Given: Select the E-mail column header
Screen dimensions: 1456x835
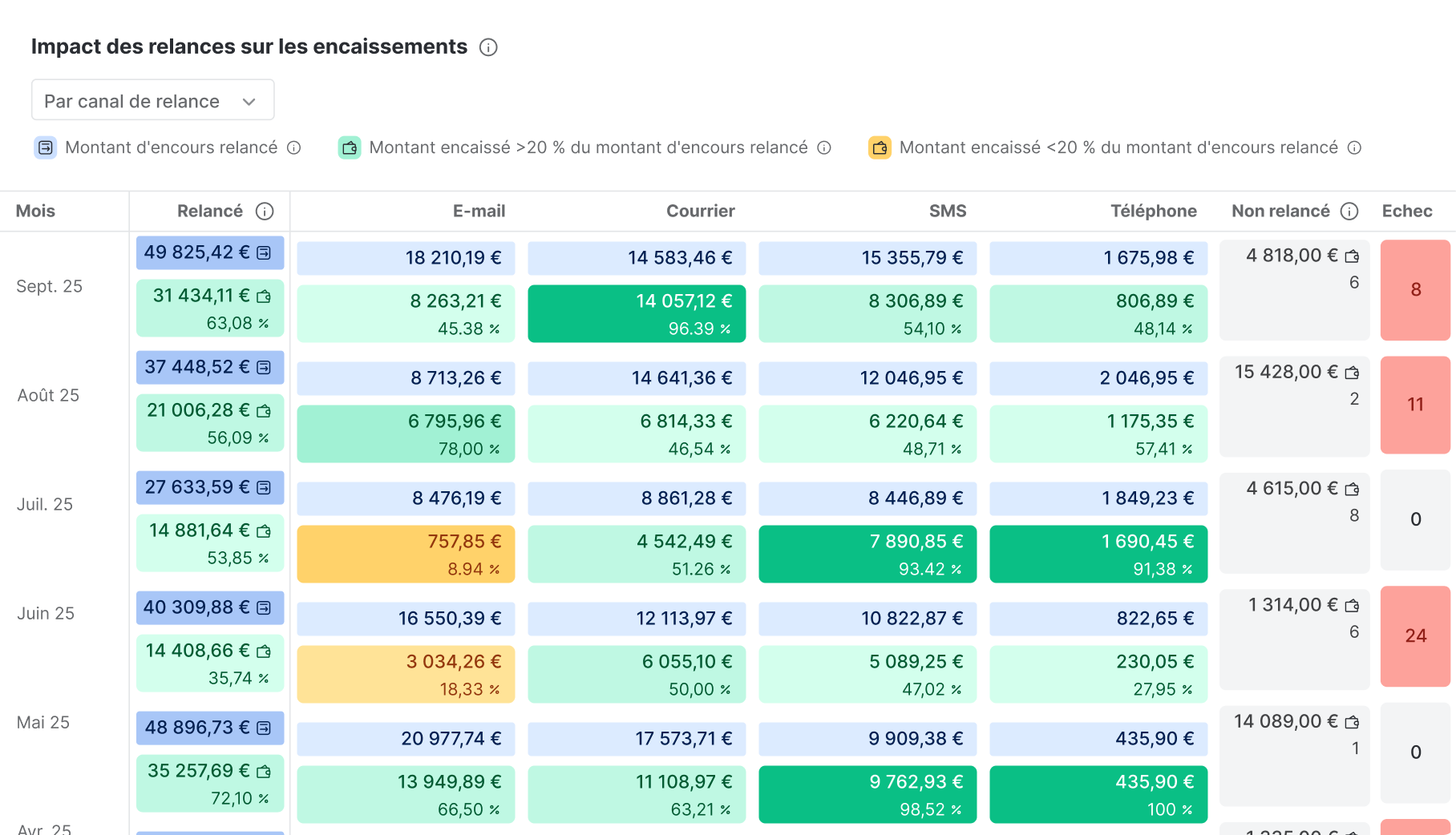Looking at the screenshot, I should (479, 212).
